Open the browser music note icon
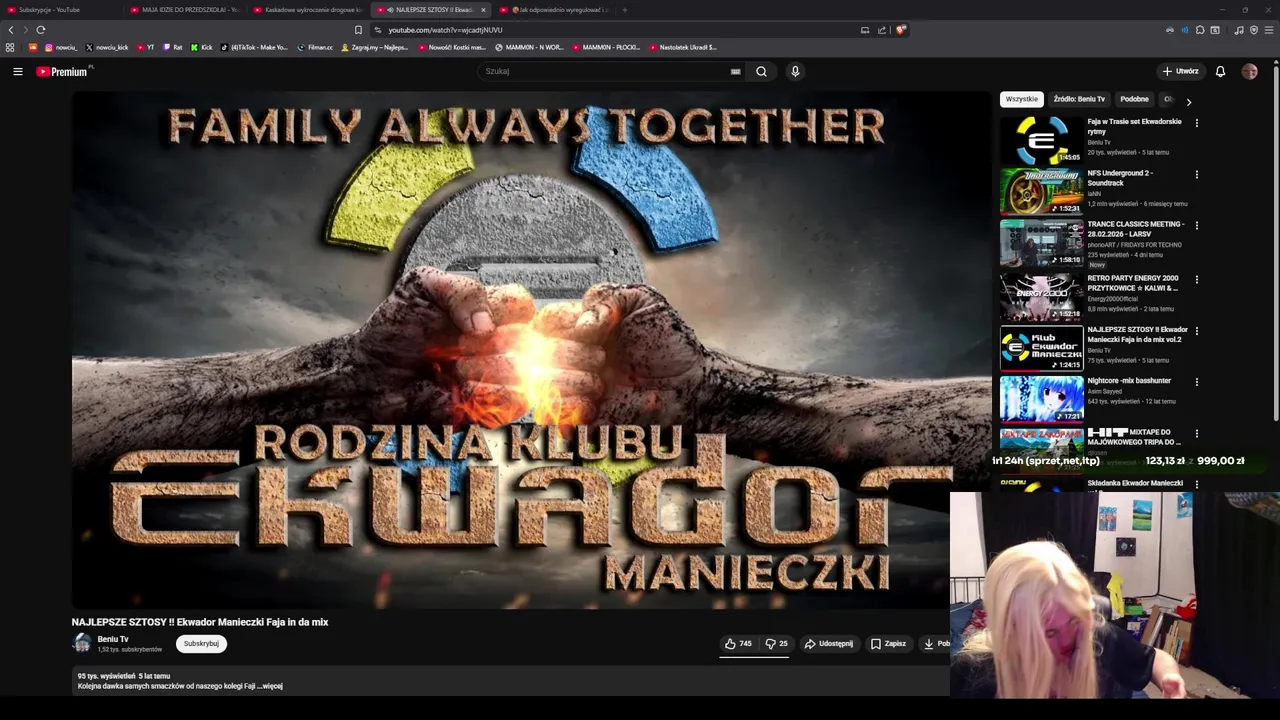 [x=1239, y=30]
